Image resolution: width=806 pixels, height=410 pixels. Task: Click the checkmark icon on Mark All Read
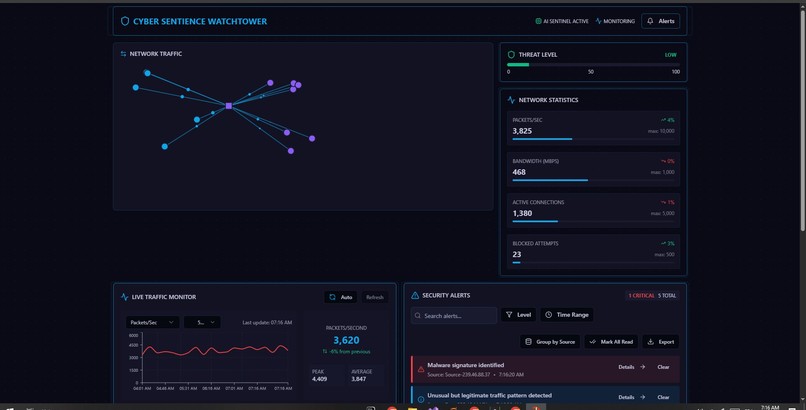coord(592,342)
